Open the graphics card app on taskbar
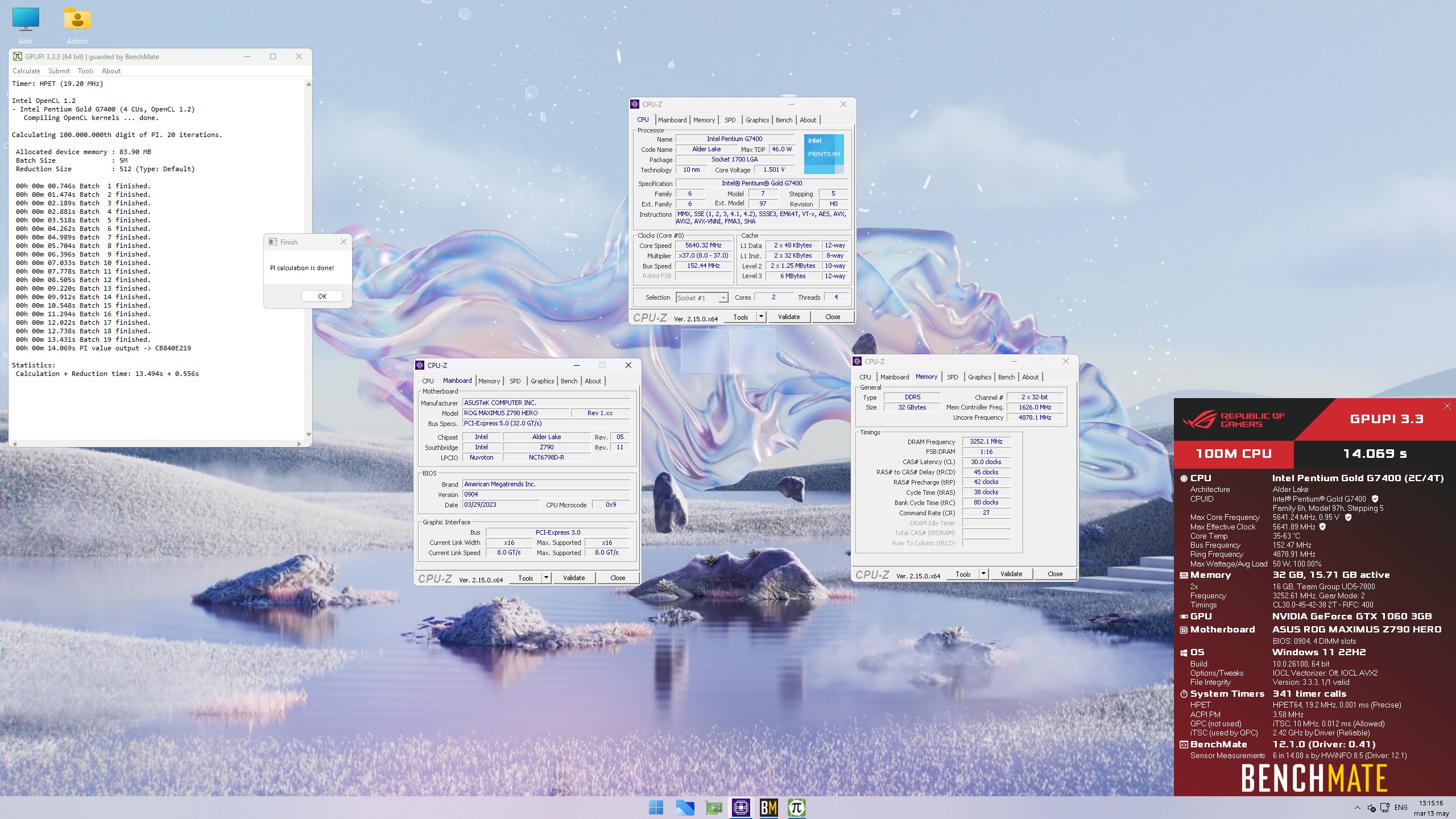The width and height of the screenshot is (1456, 819). click(713, 808)
